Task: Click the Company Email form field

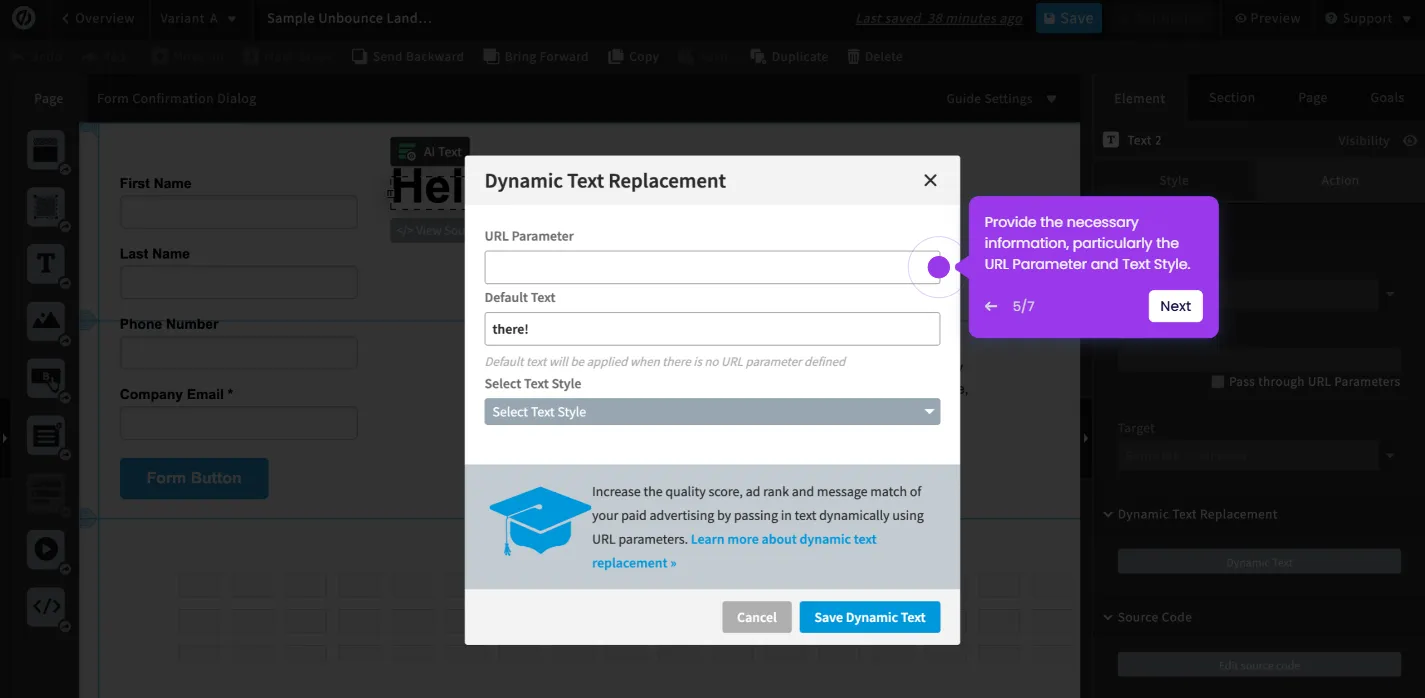Action: point(238,423)
